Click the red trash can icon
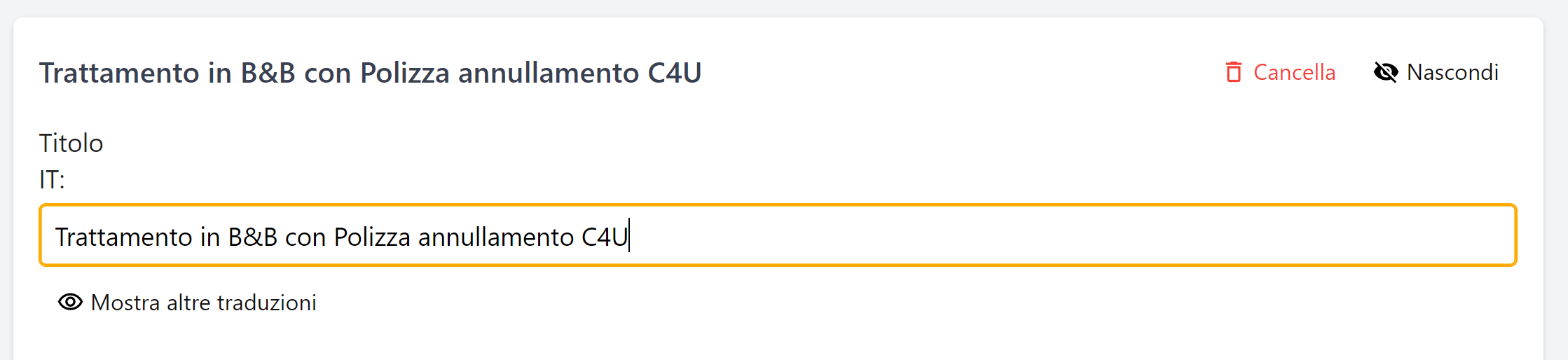 pos(1234,72)
